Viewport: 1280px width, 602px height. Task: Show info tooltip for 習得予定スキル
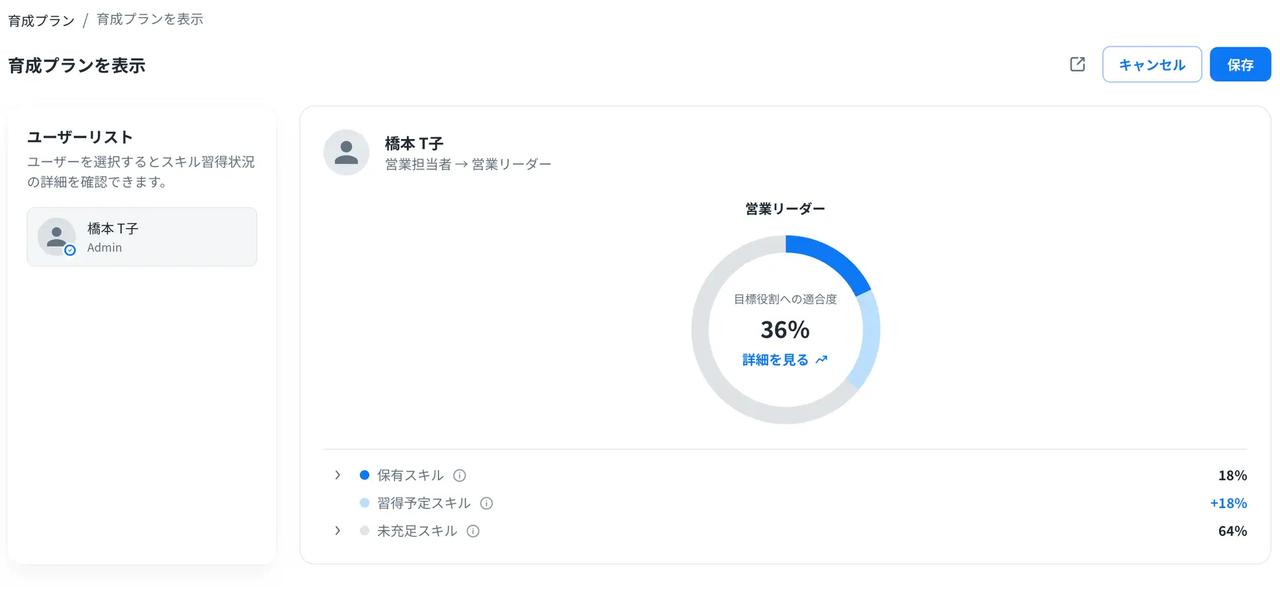487,503
